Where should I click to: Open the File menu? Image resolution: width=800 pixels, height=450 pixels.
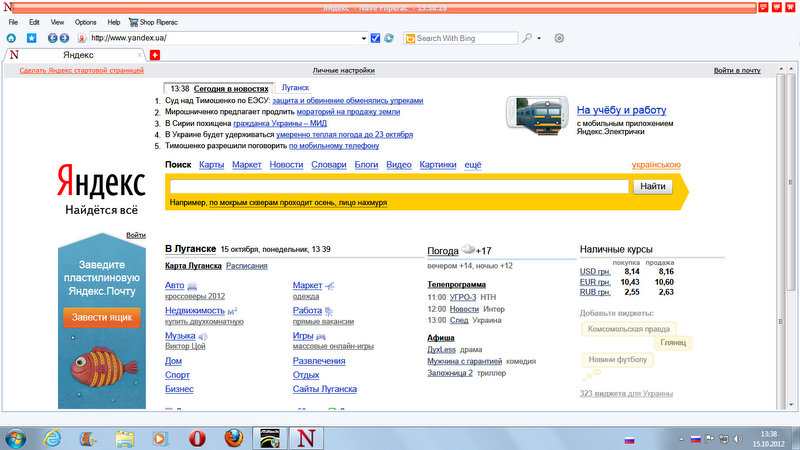(x=13, y=22)
